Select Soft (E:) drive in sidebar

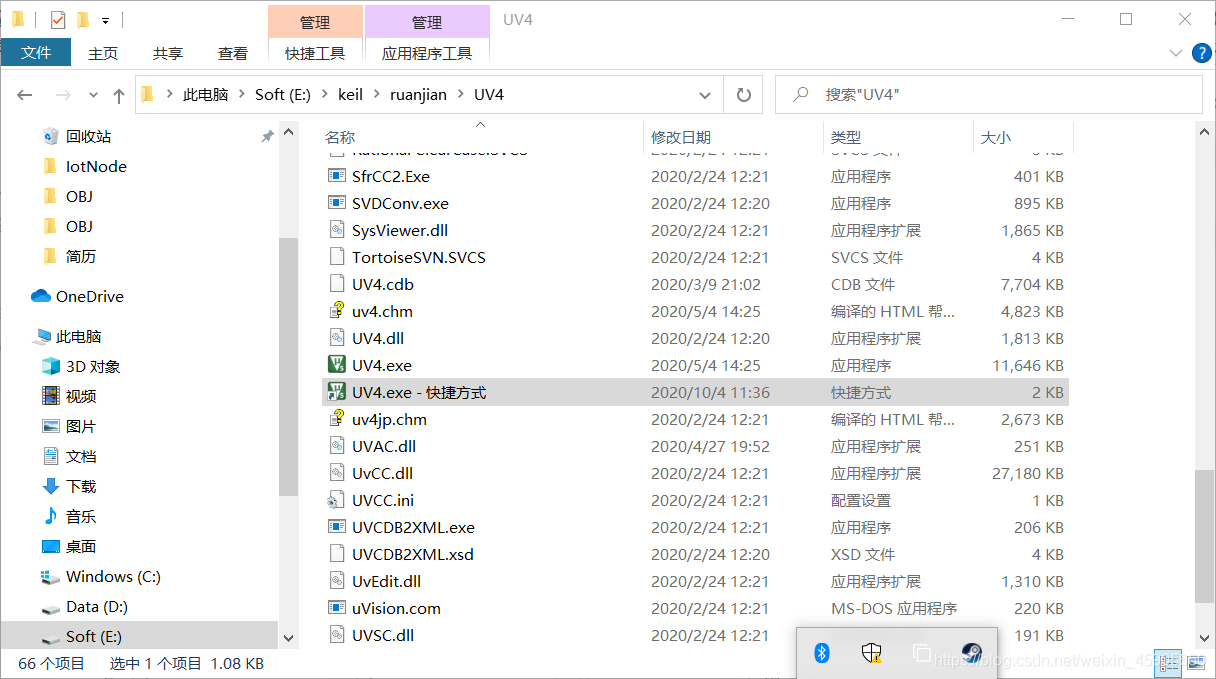[x=95, y=636]
